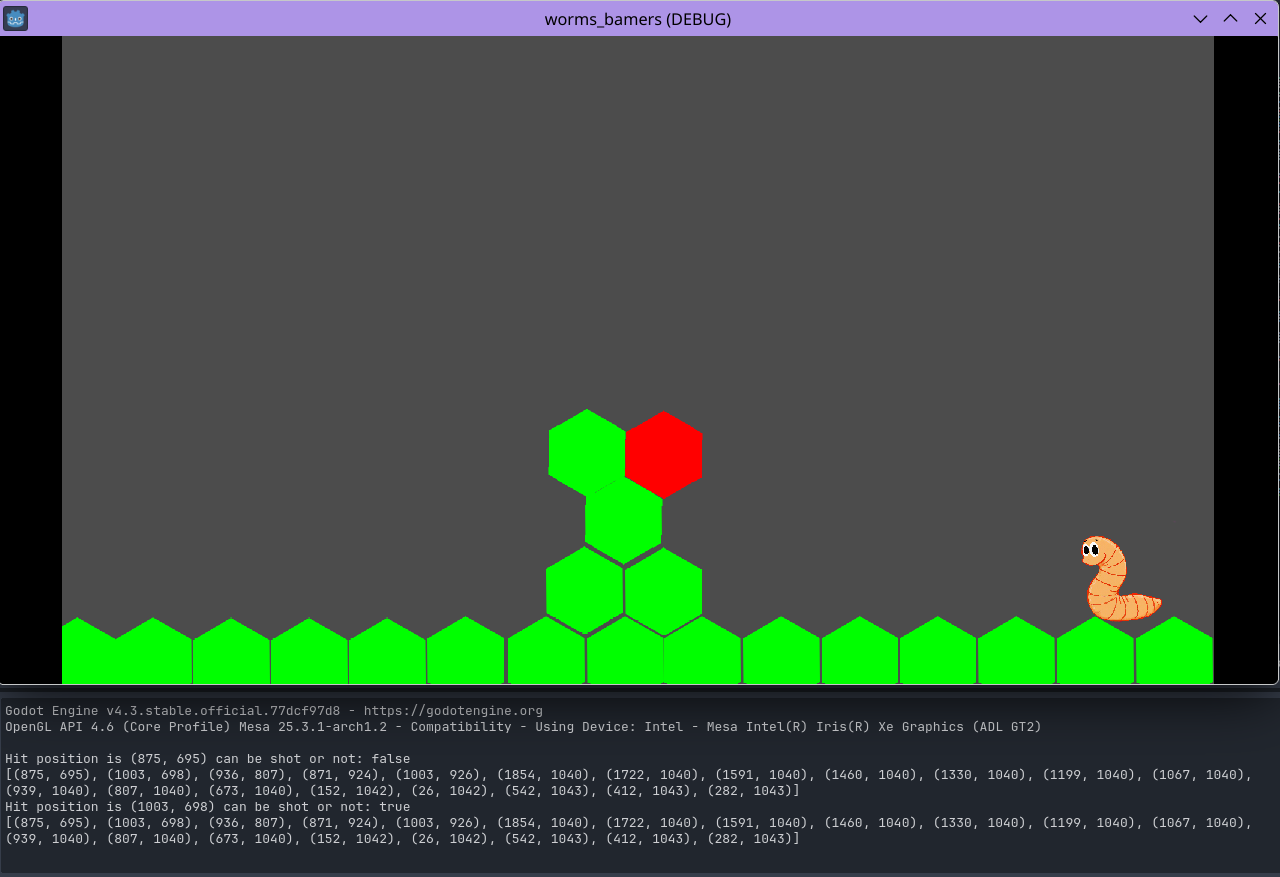Click the worms_bamers (DEBUG) title text
1280x877 pixels.
click(x=637, y=19)
